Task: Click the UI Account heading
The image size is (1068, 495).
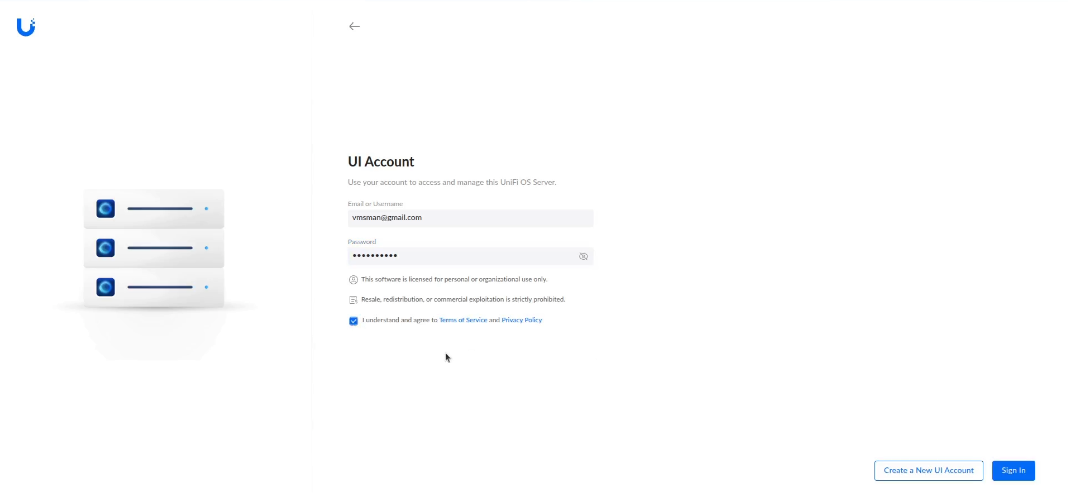Action: click(381, 162)
